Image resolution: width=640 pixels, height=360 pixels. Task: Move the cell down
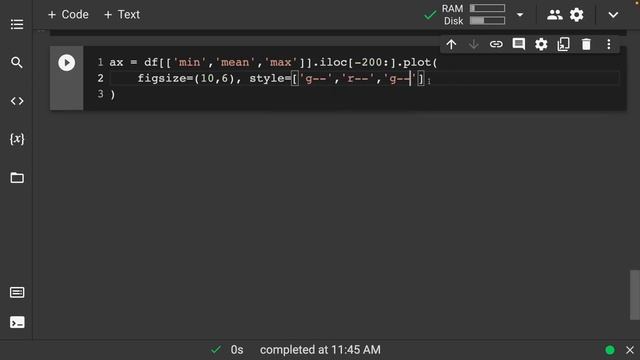point(473,44)
